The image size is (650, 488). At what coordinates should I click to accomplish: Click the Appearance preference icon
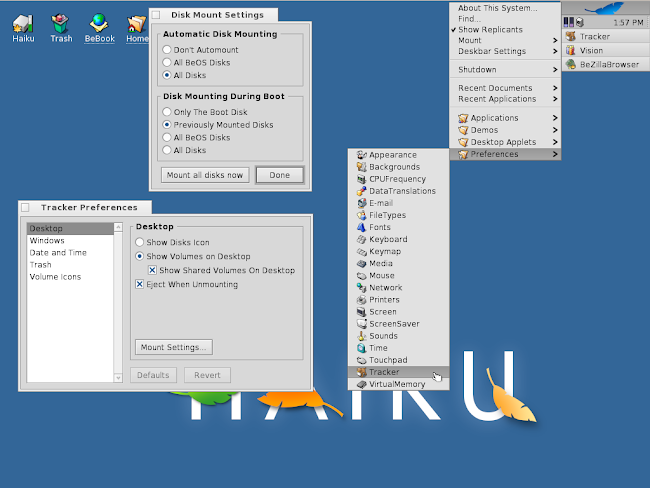361,155
